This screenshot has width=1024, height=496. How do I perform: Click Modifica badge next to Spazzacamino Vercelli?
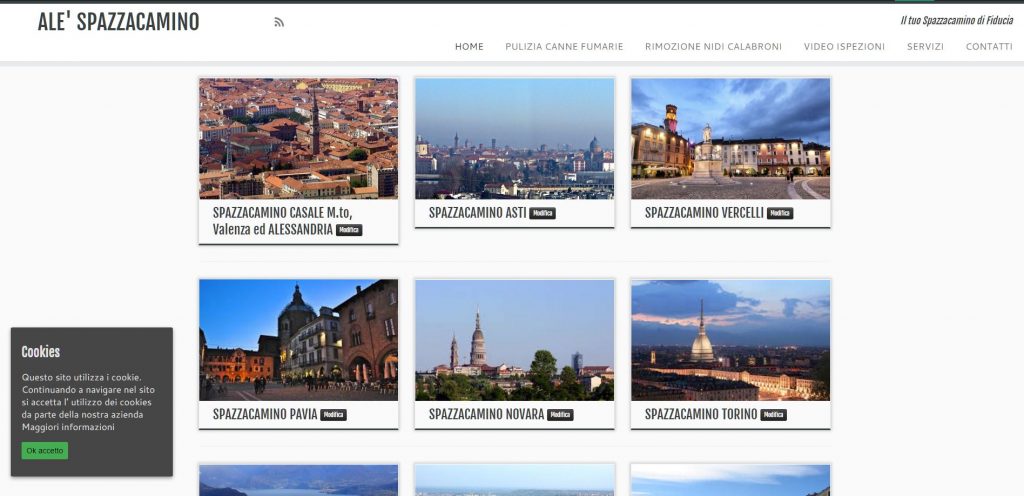tap(780, 213)
